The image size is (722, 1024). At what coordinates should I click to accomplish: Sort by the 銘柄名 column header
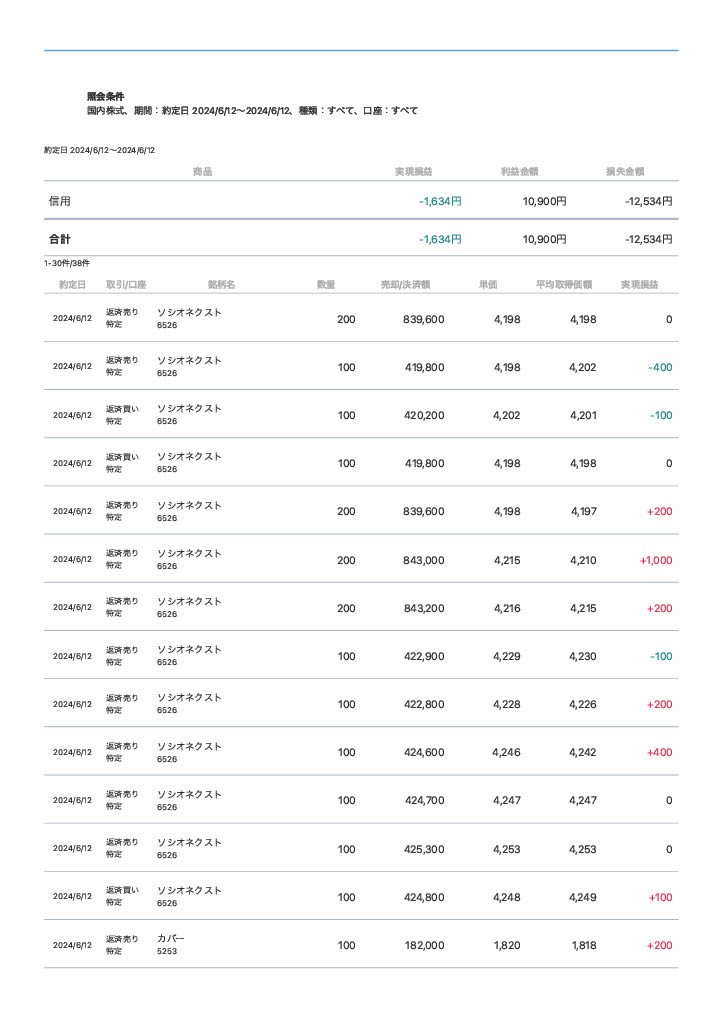coord(221,285)
